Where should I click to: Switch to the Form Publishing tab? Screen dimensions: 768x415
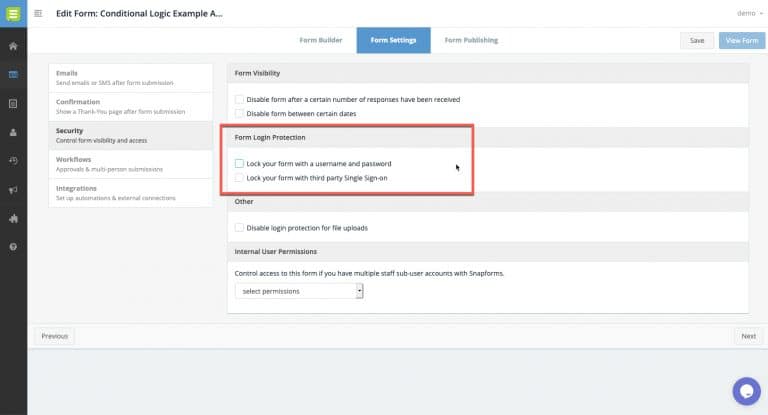point(471,40)
